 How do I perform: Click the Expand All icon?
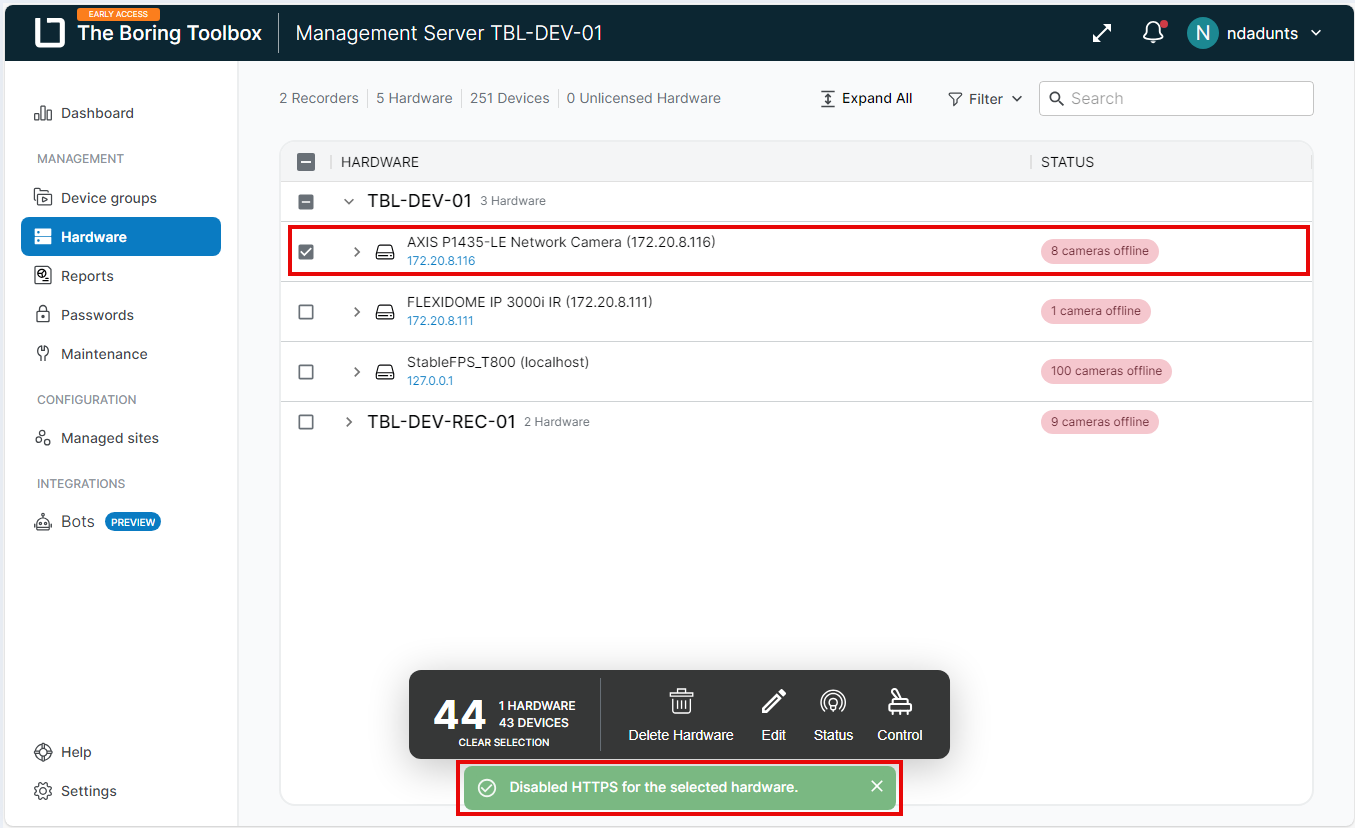tap(828, 99)
